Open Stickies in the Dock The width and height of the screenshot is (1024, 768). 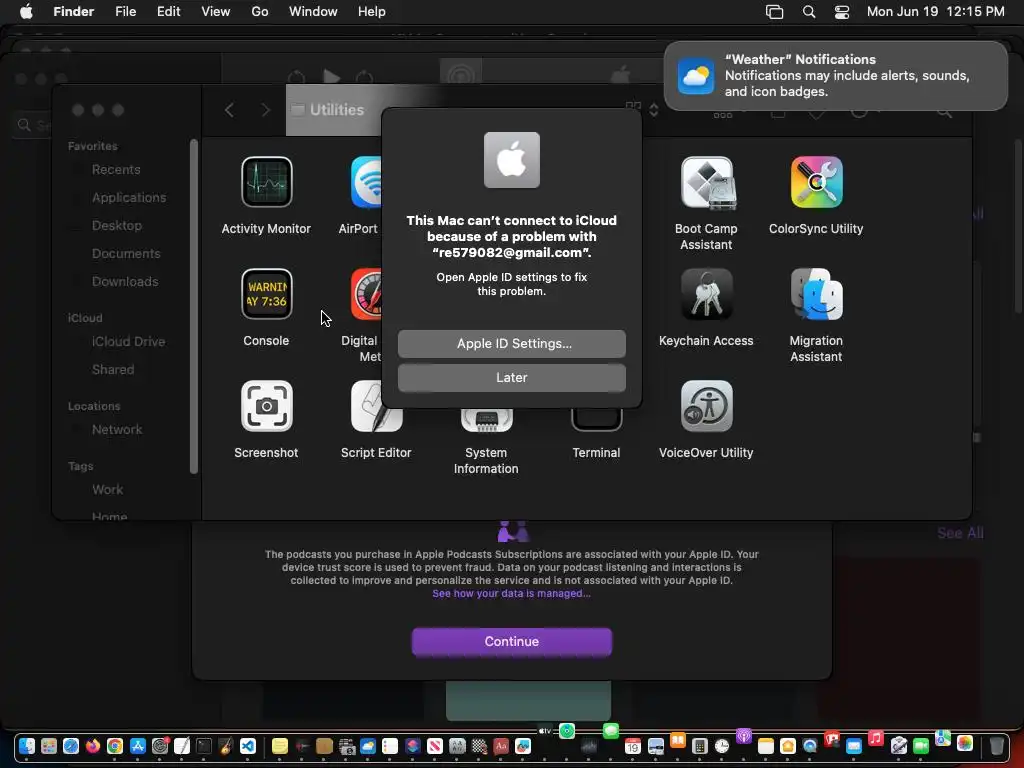(280, 746)
